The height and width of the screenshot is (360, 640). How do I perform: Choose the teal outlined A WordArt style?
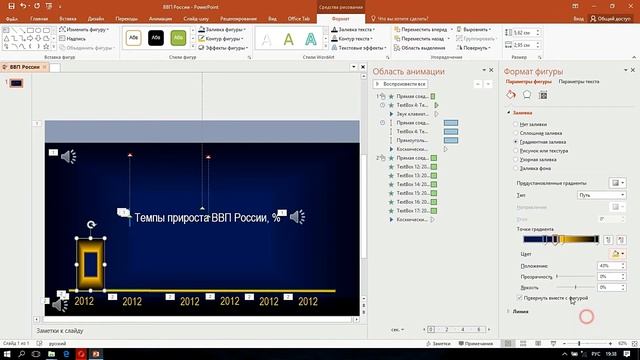tap(311, 40)
